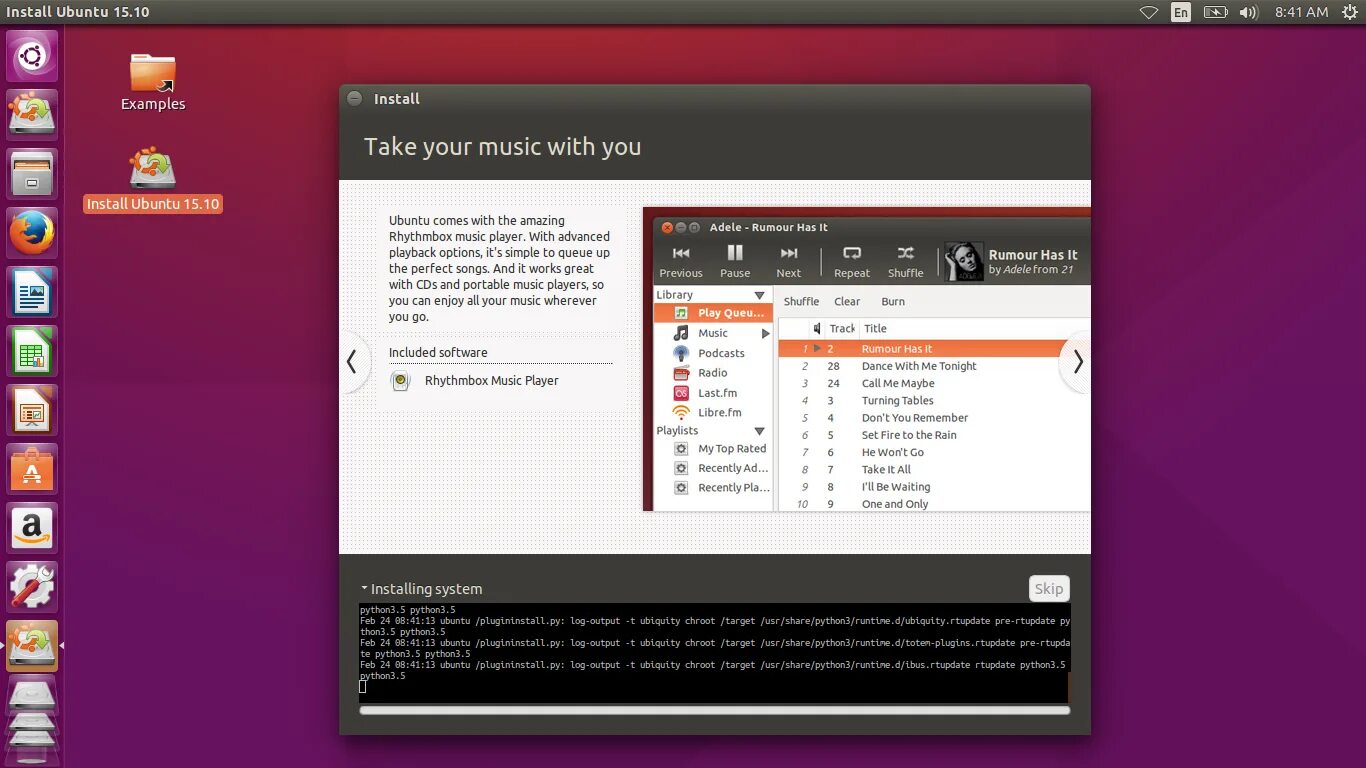The image size is (1366, 768).
Task: Click Next track in the Rhythmbox slide
Action: (789, 262)
